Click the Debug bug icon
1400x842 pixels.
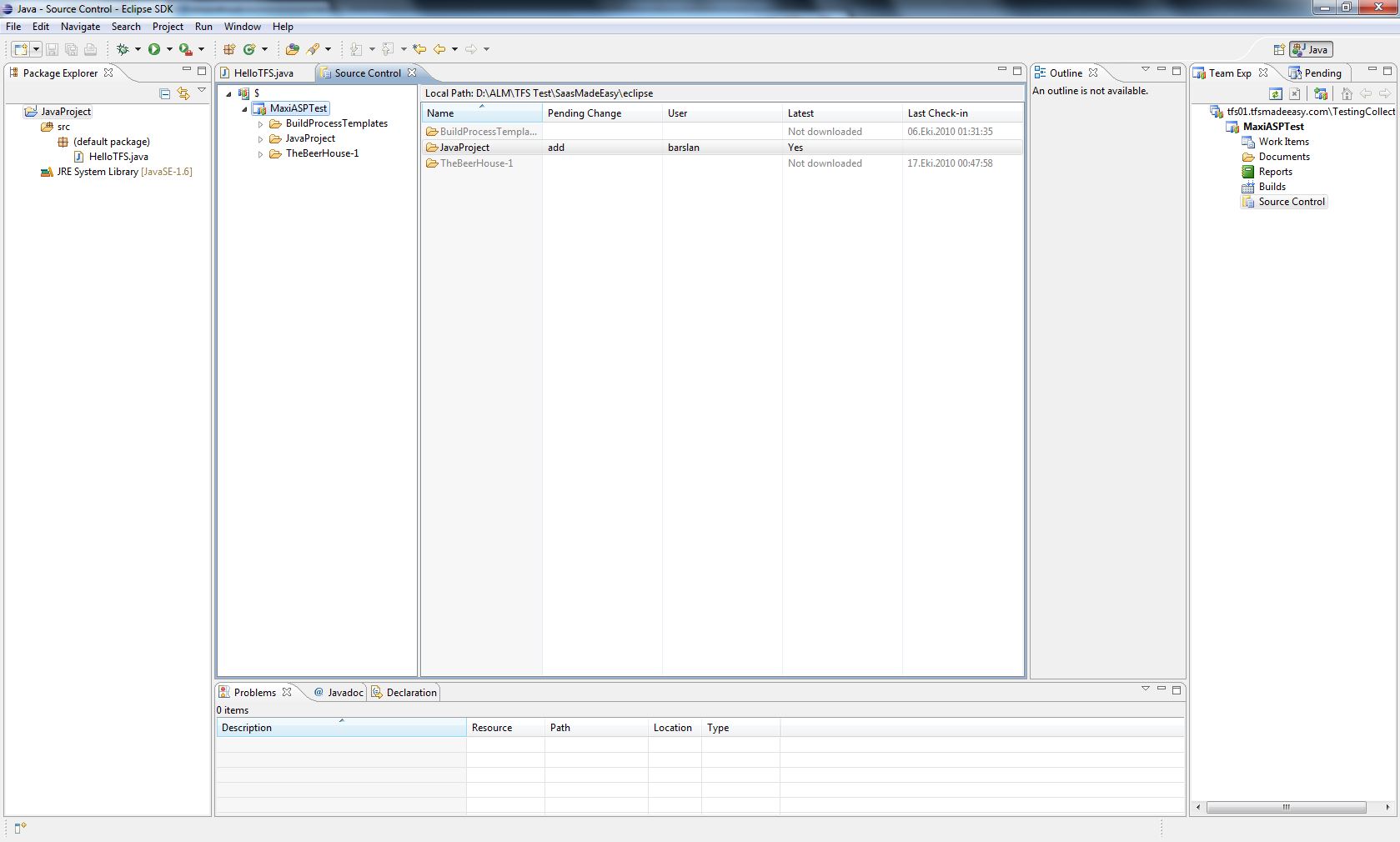(123, 49)
